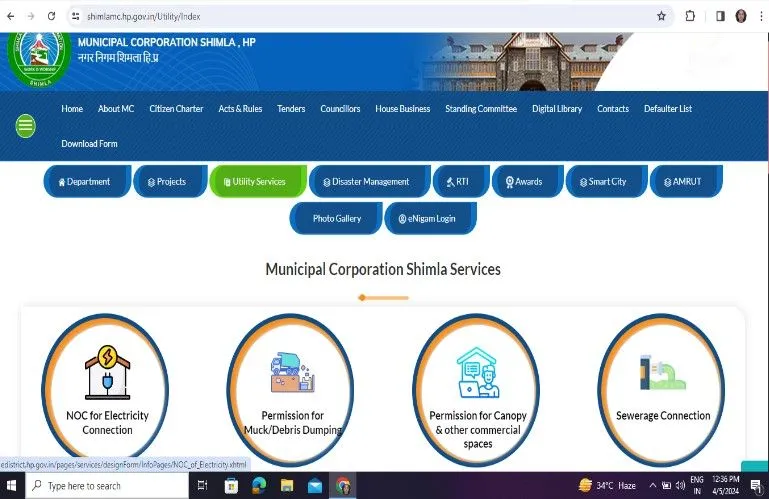This screenshot has width=769, height=499.
Task: Click the green hamburger menu icon
Action: [26, 126]
